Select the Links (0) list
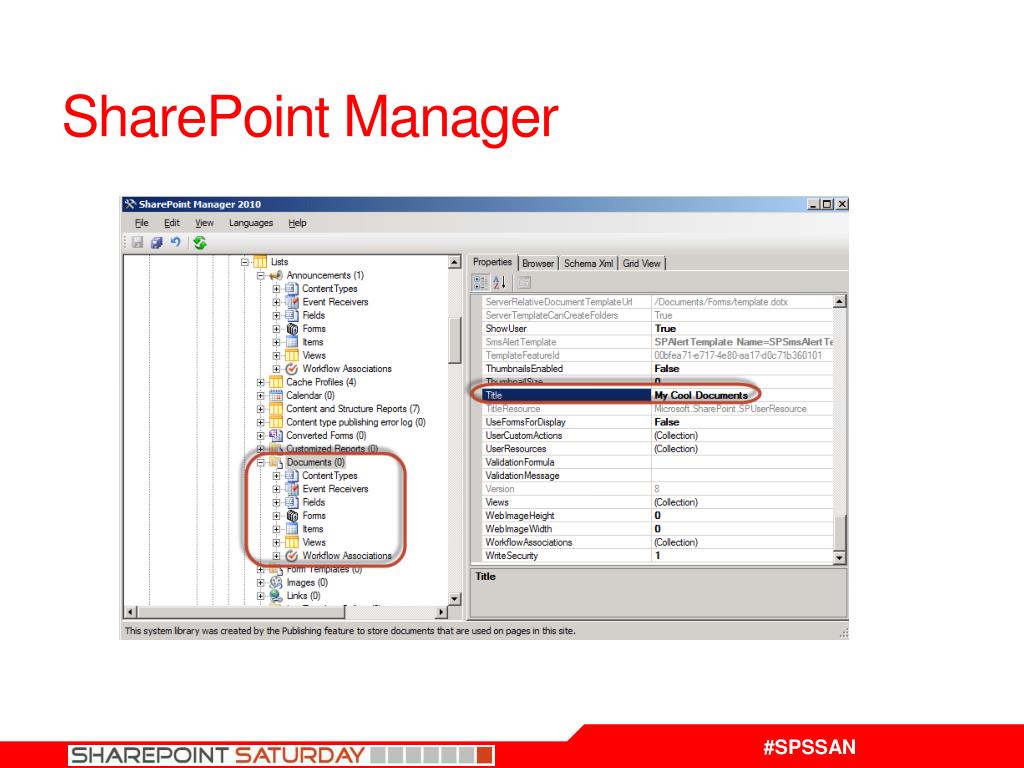This screenshot has width=1024, height=768. [x=303, y=596]
